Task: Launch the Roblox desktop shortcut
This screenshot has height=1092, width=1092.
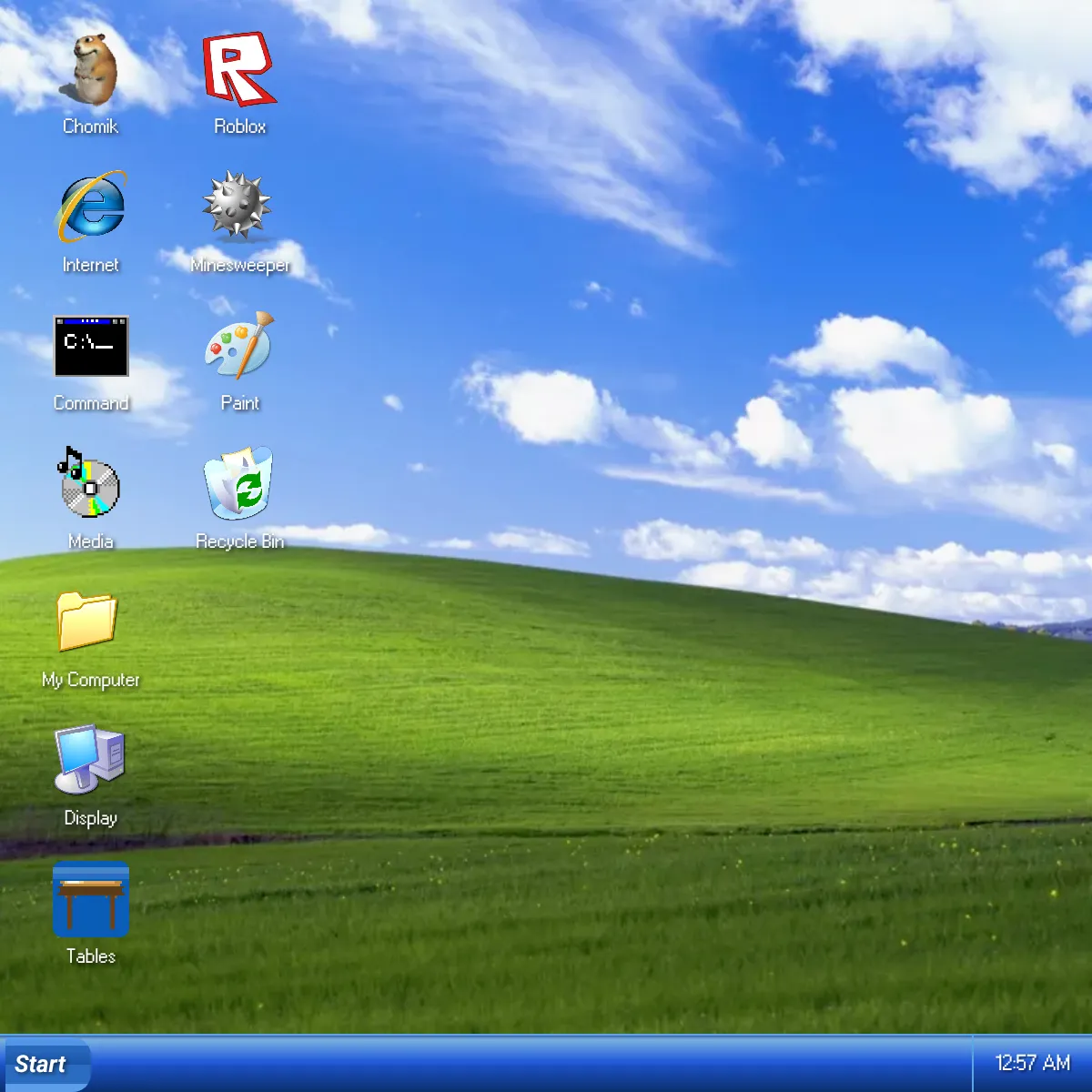Action: (x=239, y=70)
